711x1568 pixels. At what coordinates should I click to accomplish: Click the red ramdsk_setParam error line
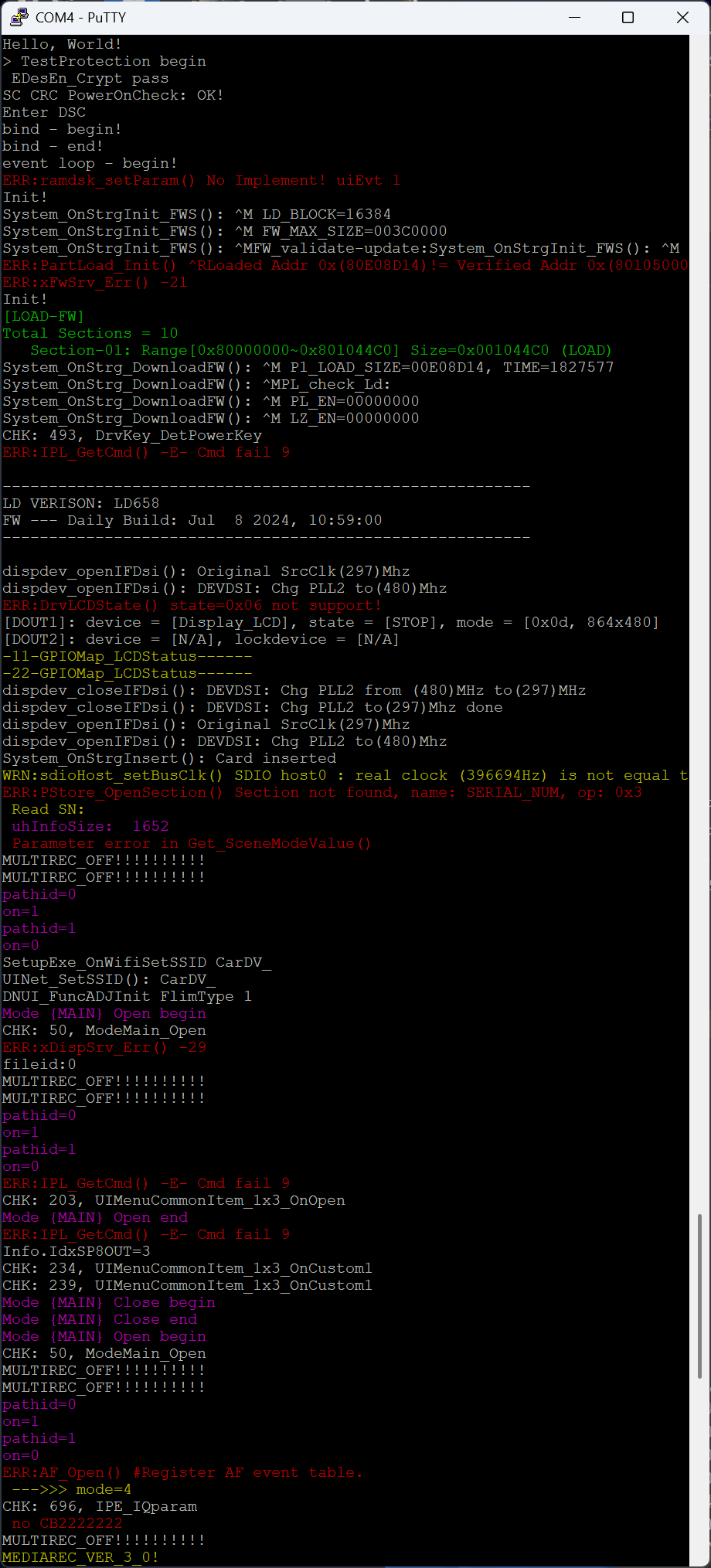pos(201,180)
